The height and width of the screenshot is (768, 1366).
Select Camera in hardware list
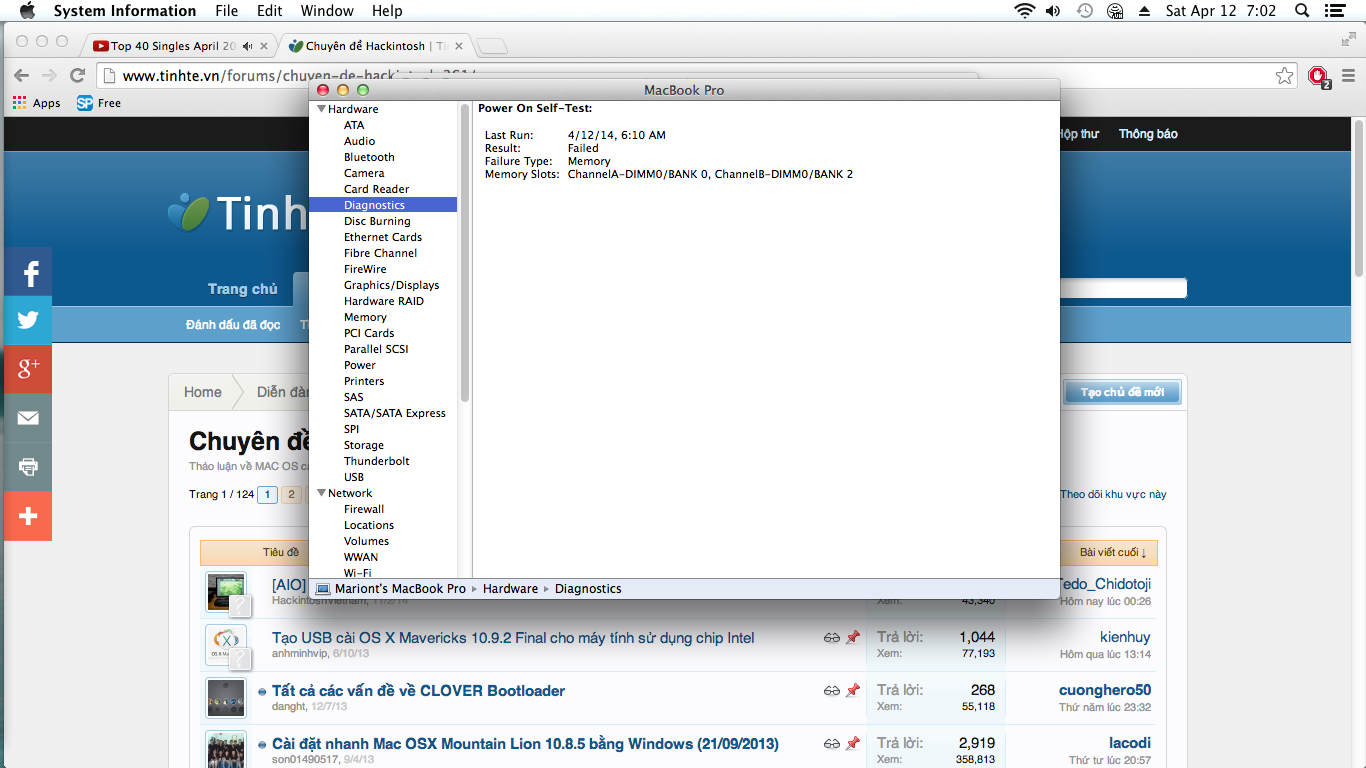tap(364, 173)
